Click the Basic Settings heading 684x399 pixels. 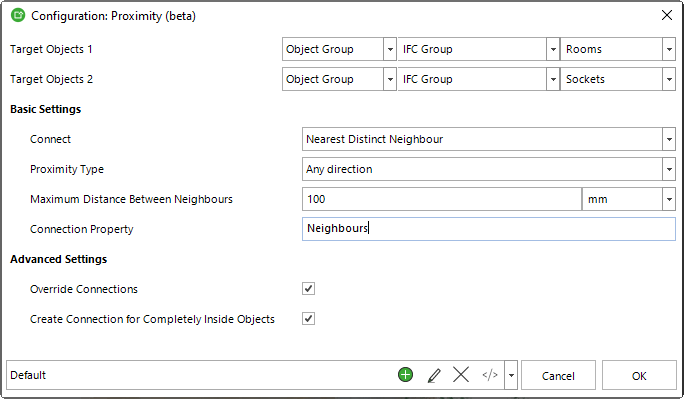(45, 109)
